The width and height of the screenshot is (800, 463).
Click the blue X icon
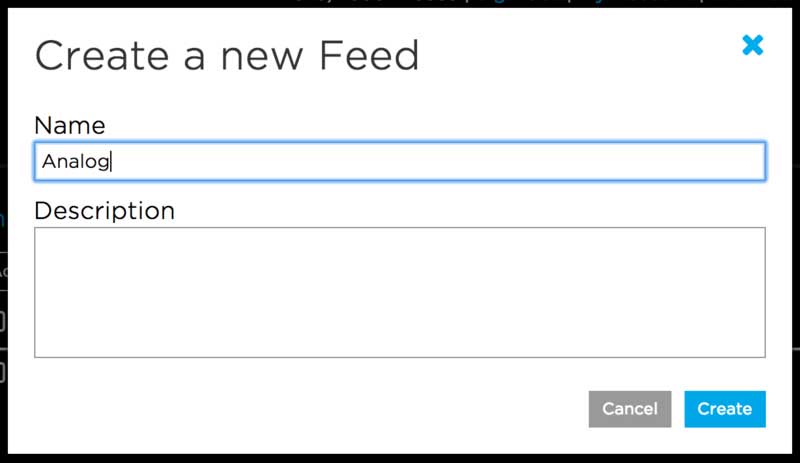752,45
